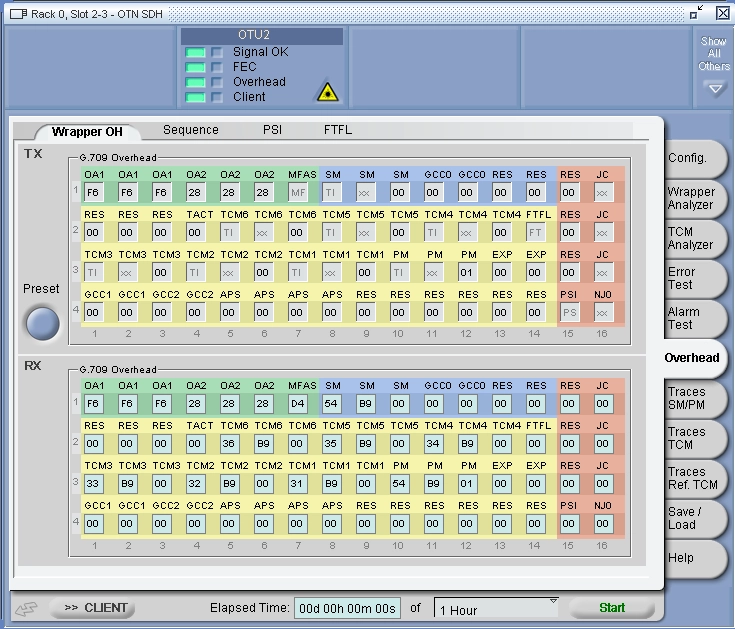The image size is (735, 629).
Task: Click the back arrow icon beside CLIENT
Action: click(x=27, y=608)
